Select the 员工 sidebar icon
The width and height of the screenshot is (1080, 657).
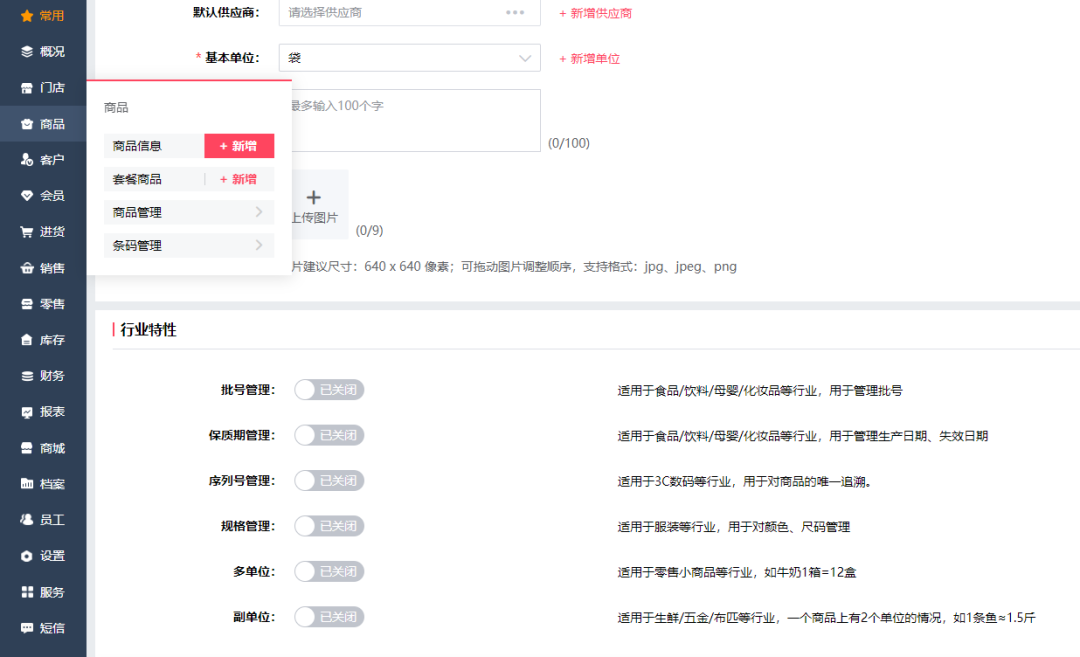[42, 519]
